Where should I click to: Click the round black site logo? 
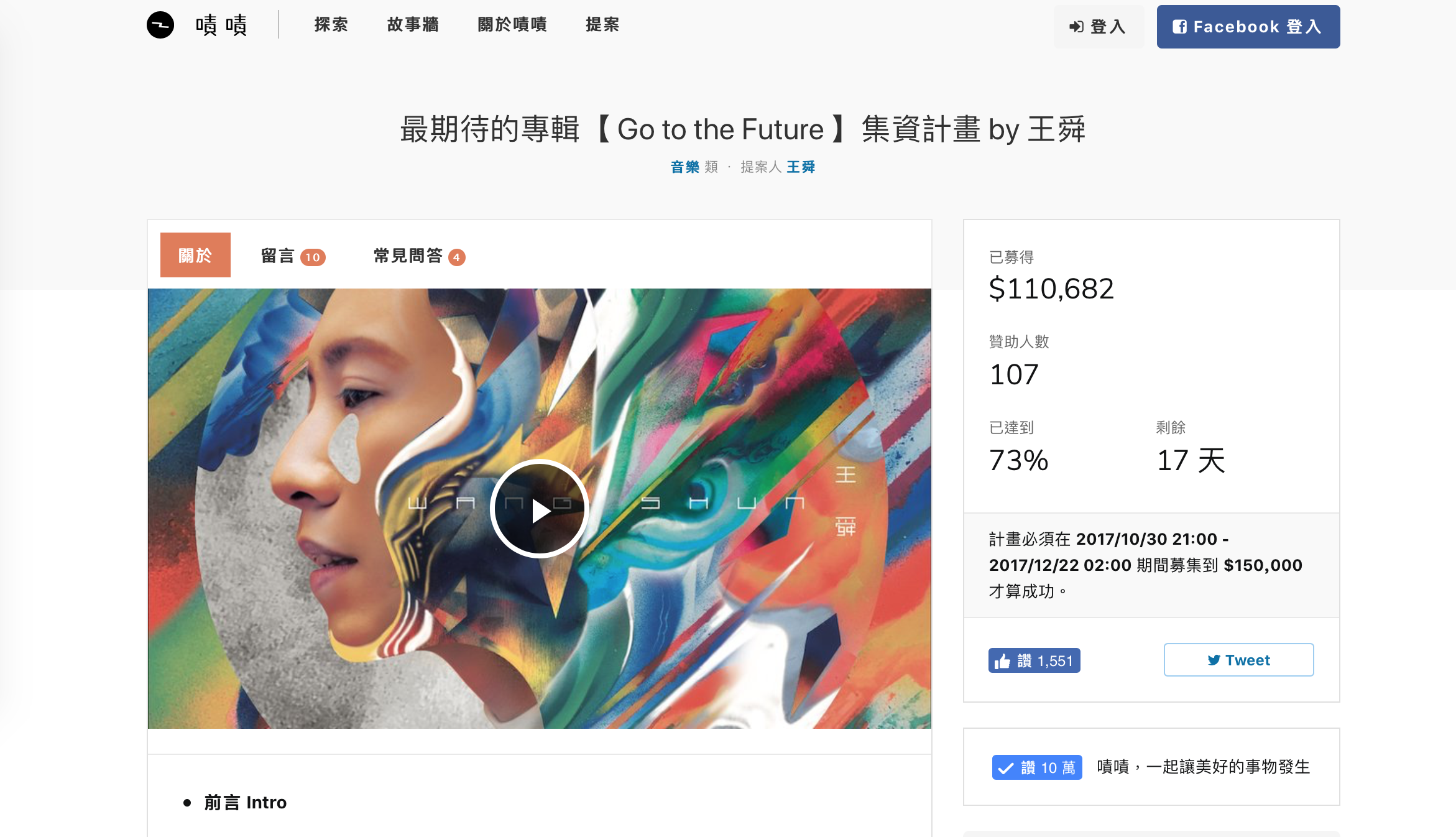[160, 25]
